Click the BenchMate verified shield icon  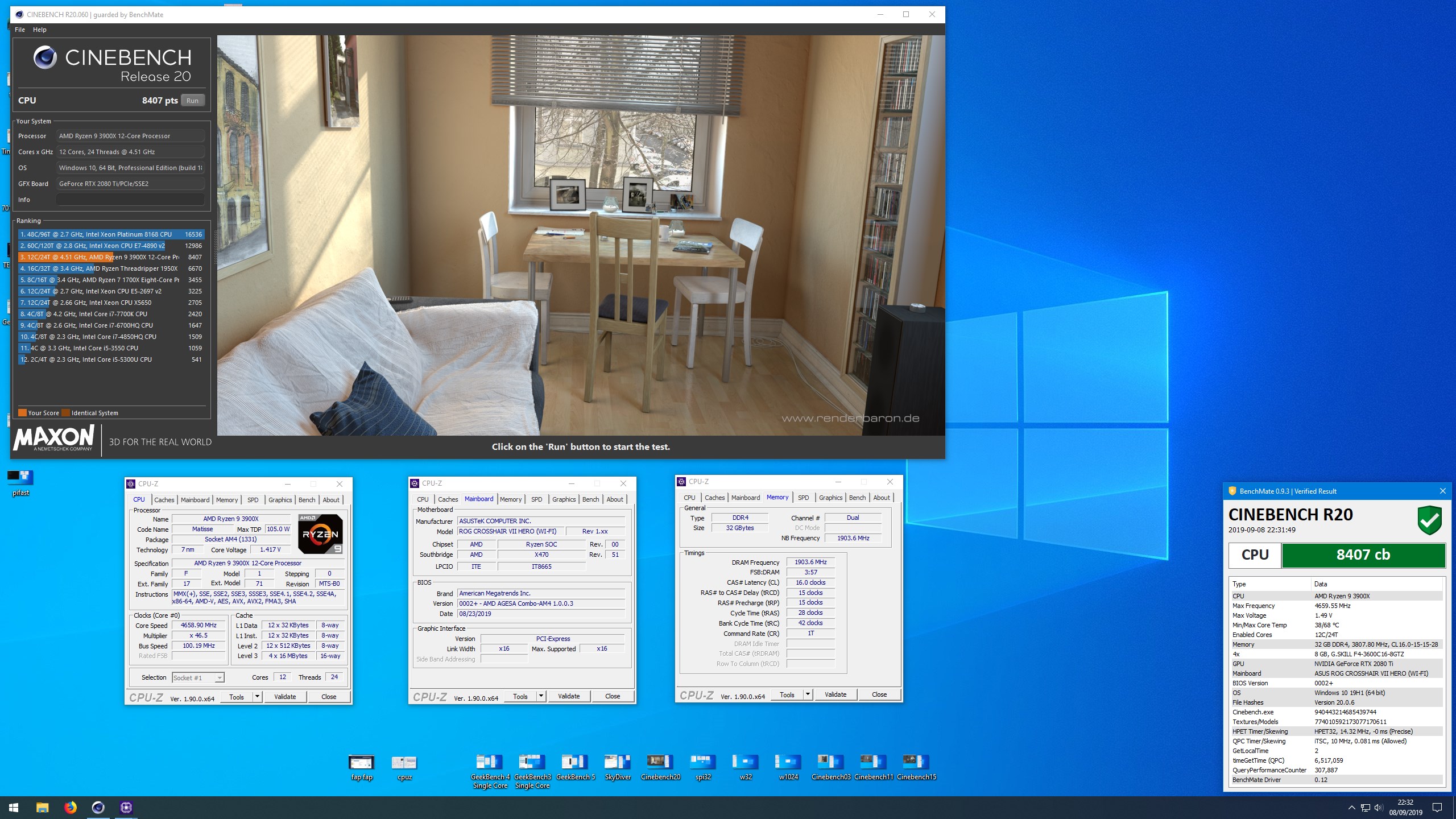click(1429, 519)
